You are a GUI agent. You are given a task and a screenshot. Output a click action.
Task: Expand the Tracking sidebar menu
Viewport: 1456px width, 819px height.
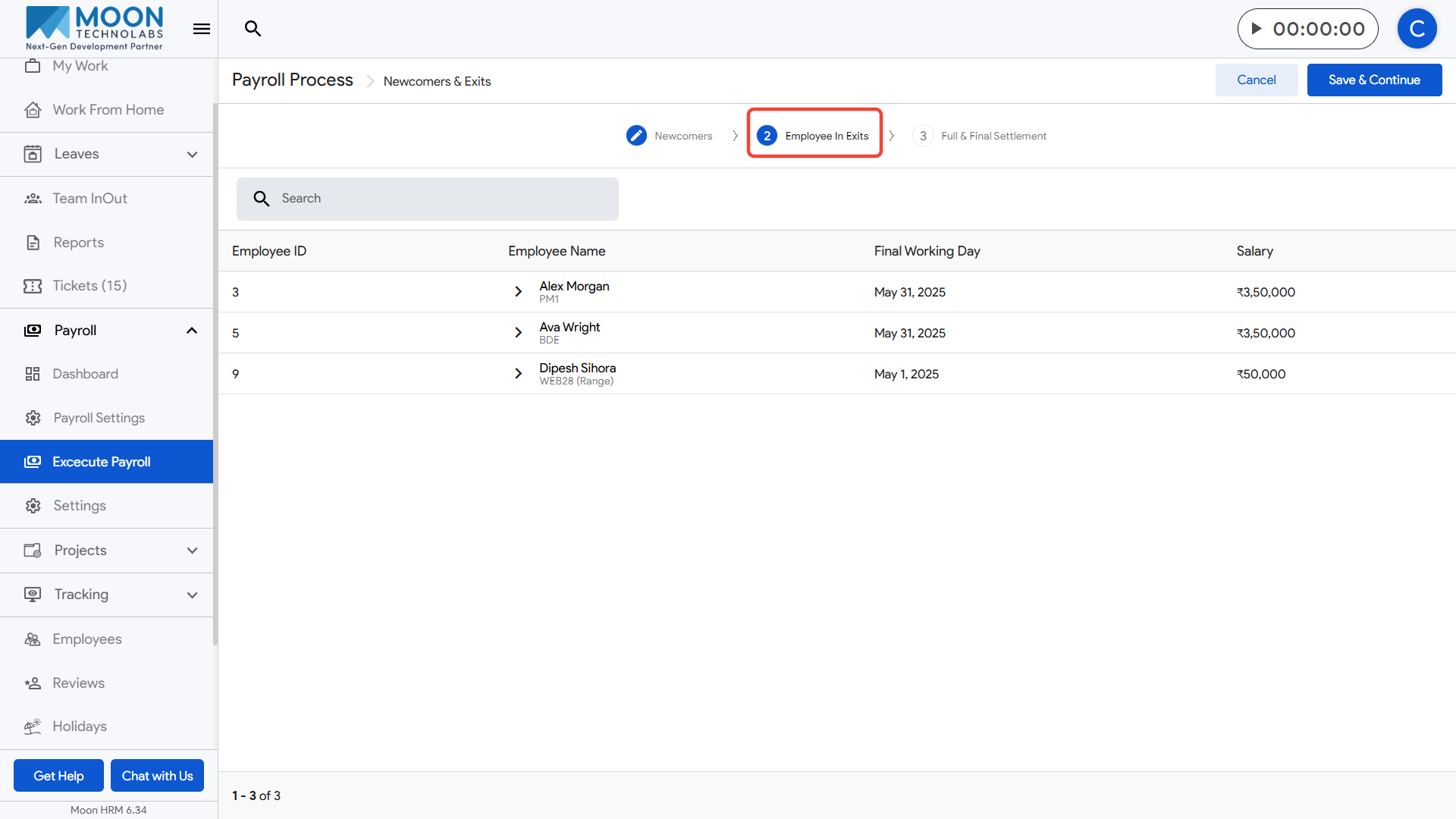click(x=192, y=595)
